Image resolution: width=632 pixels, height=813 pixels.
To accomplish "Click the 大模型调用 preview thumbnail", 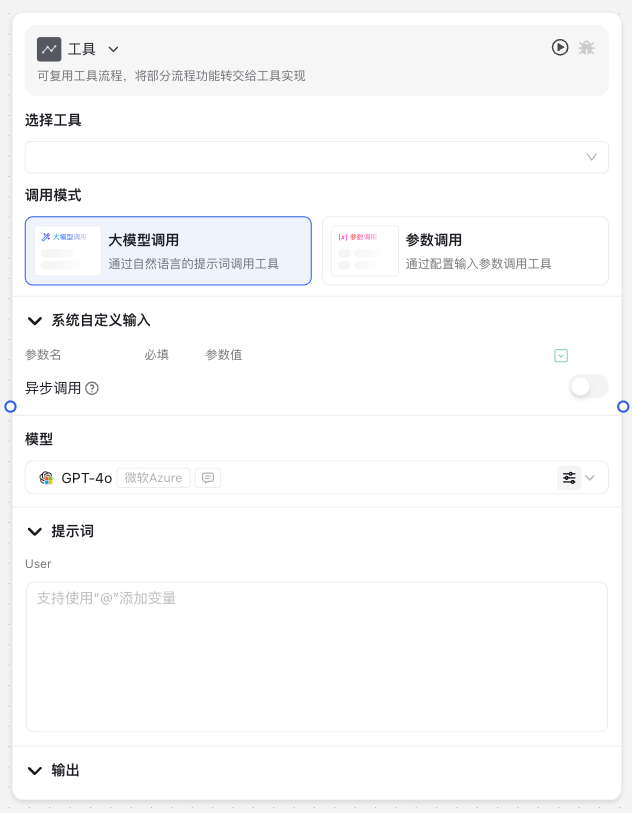I will pos(68,251).
